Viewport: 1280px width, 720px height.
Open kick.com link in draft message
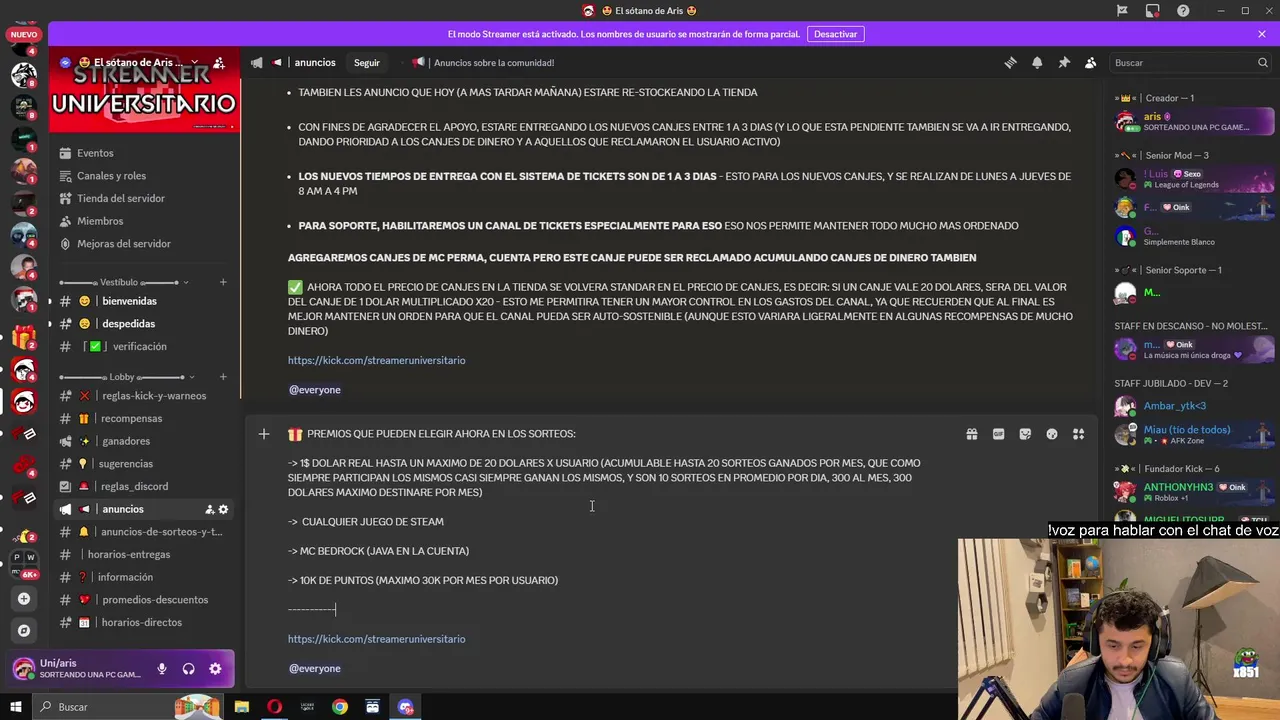pos(376,639)
